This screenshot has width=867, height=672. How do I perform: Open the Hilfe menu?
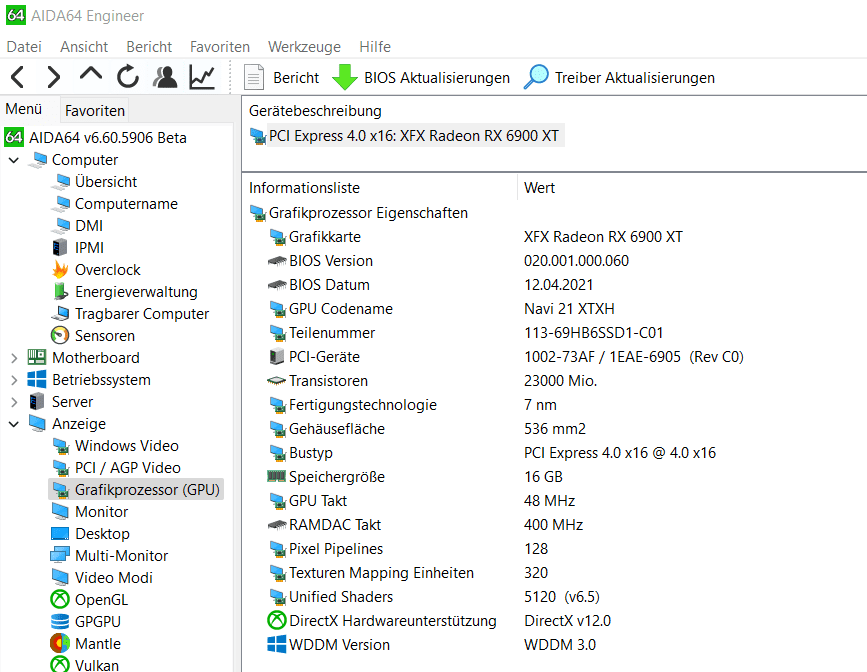pyautogui.click(x=375, y=47)
